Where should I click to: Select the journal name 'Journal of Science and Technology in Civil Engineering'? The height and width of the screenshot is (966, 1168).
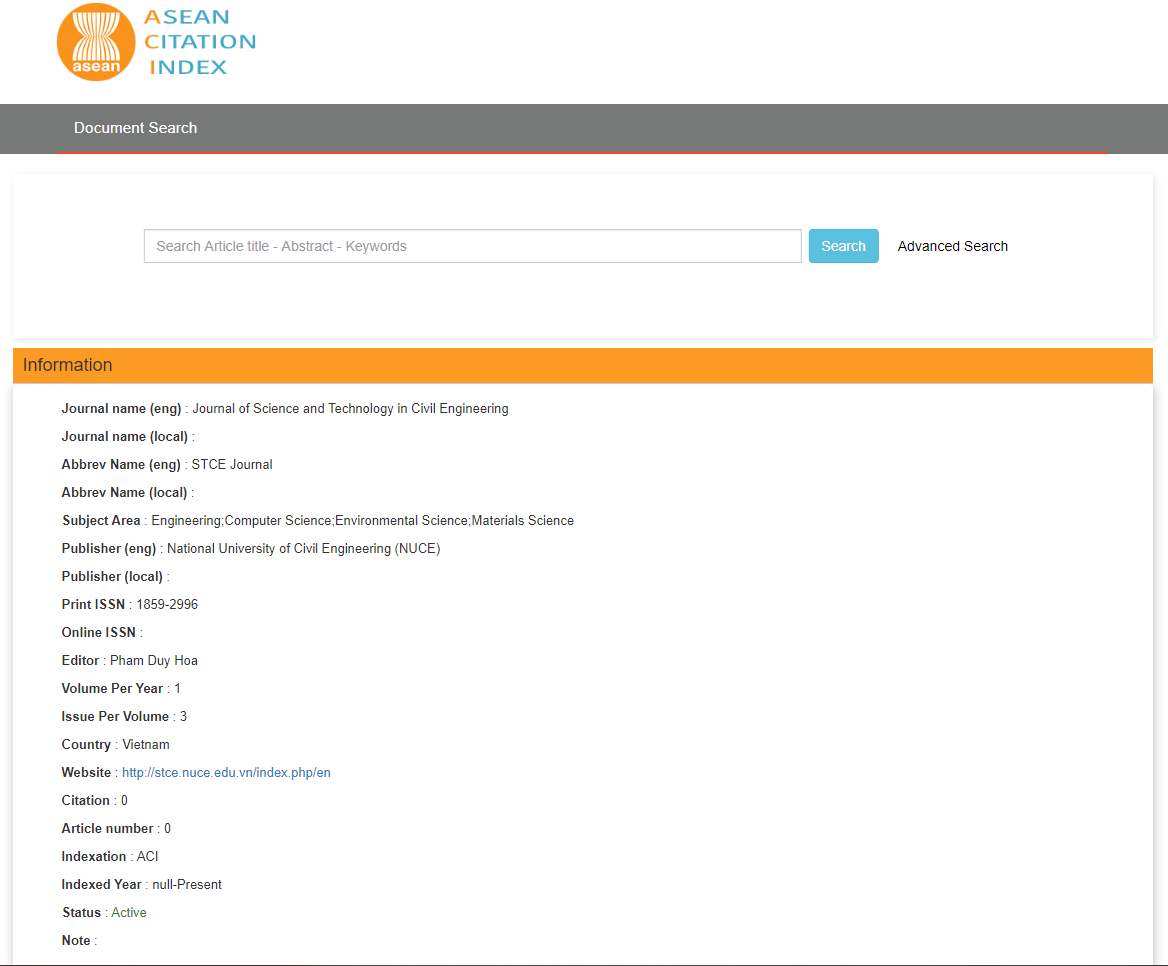coord(350,408)
